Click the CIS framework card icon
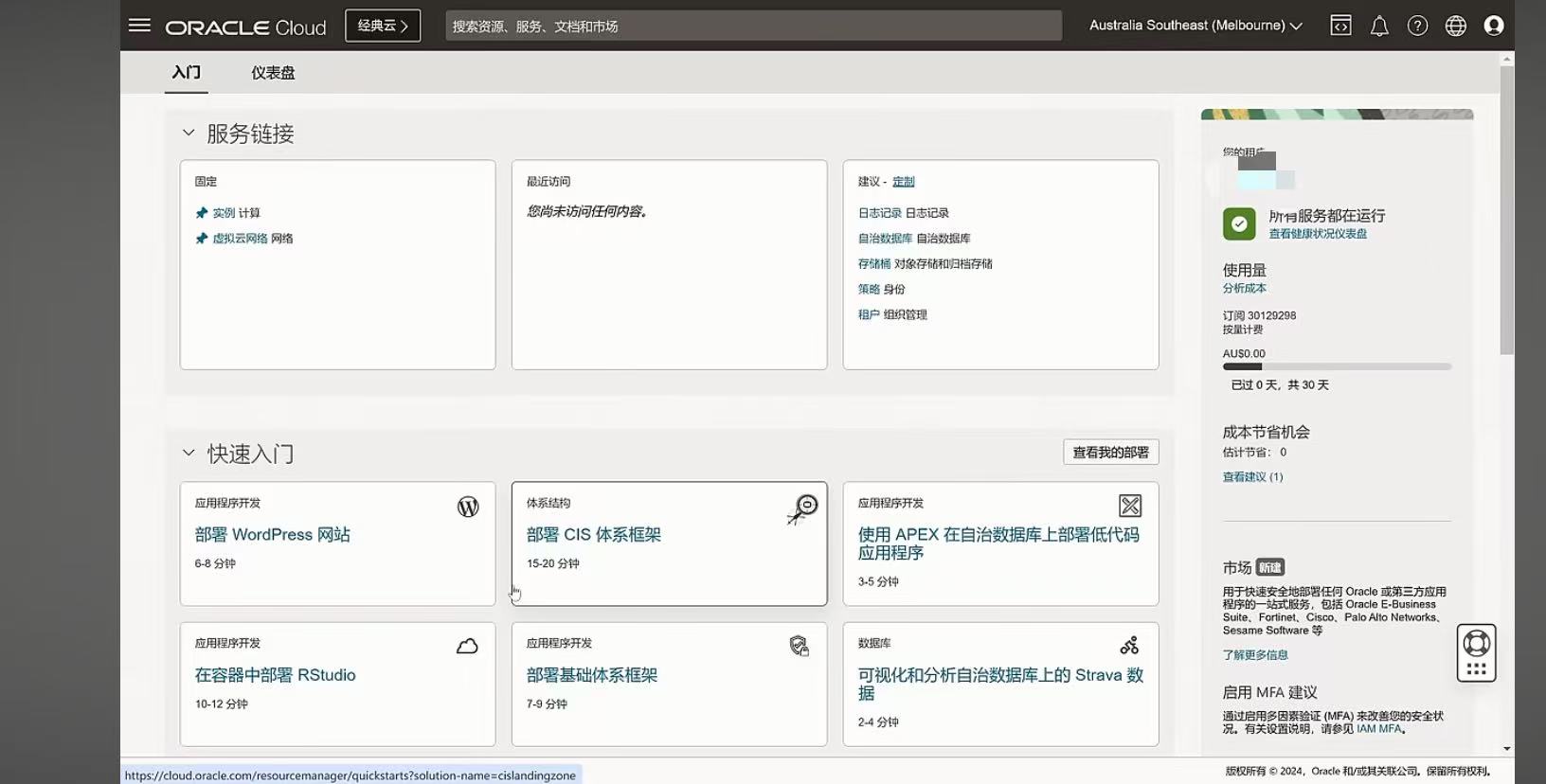The width and height of the screenshot is (1546, 784). coord(802,508)
